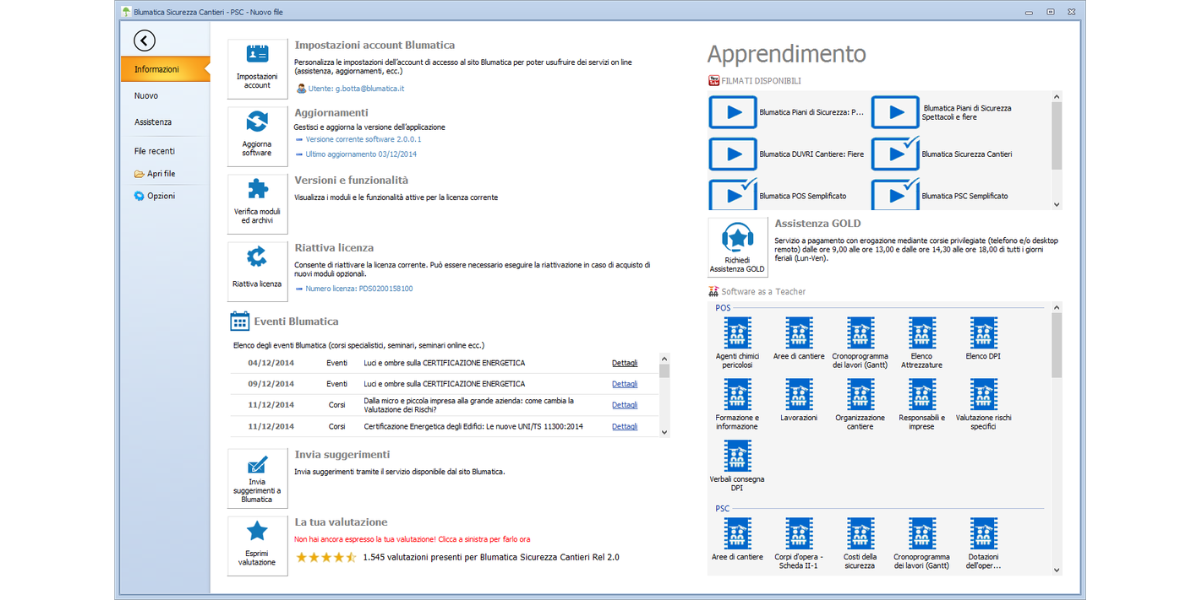The height and width of the screenshot is (600, 1200).
Task: Play Blumatica DUVRI Cantiere: Fiere video
Action: pyautogui.click(x=734, y=154)
